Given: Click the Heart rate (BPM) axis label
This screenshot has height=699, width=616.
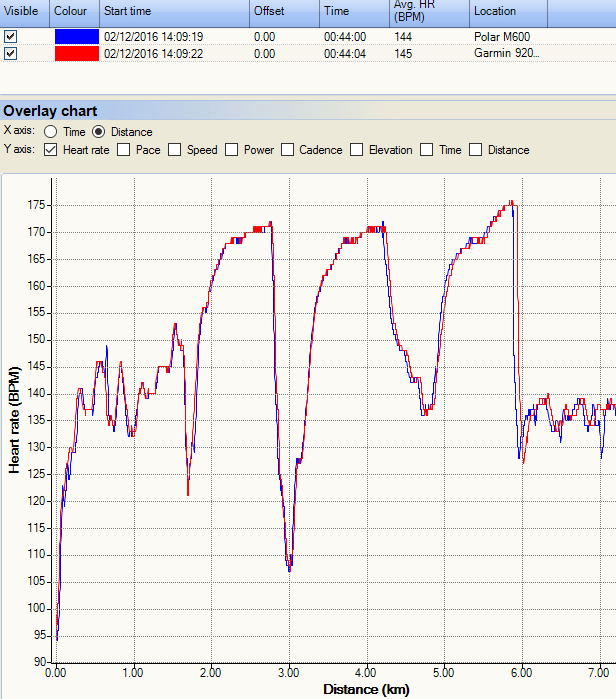Looking at the screenshot, I should (x=14, y=420).
